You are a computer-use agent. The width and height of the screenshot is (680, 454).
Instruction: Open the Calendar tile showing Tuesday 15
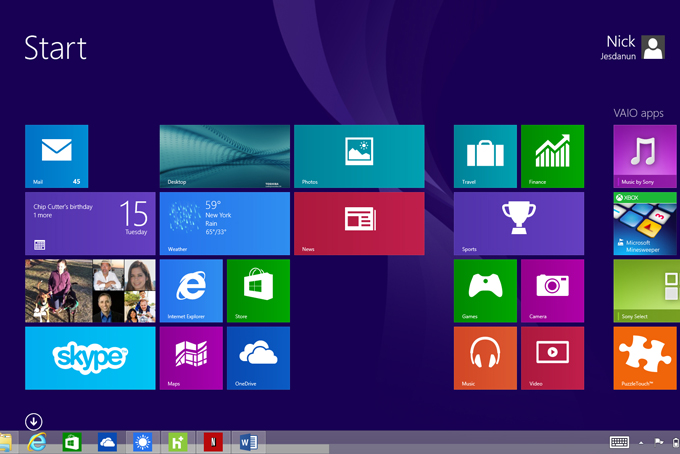tap(90, 223)
